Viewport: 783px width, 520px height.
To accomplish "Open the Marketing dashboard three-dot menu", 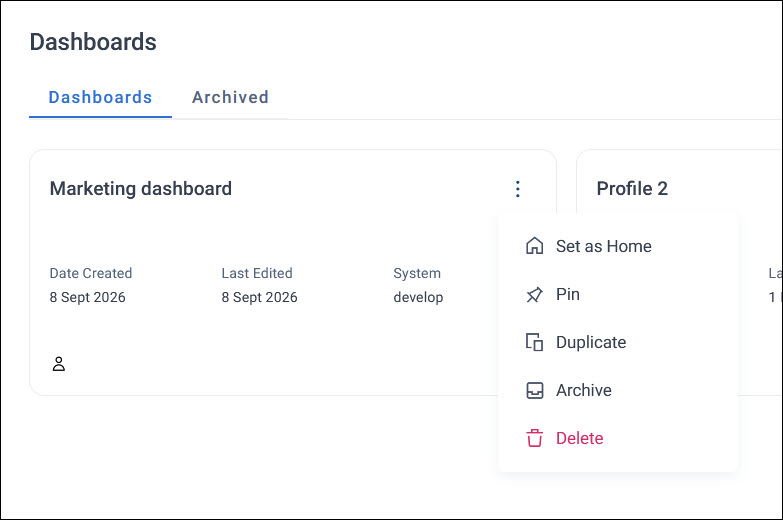I will coord(518,189).
